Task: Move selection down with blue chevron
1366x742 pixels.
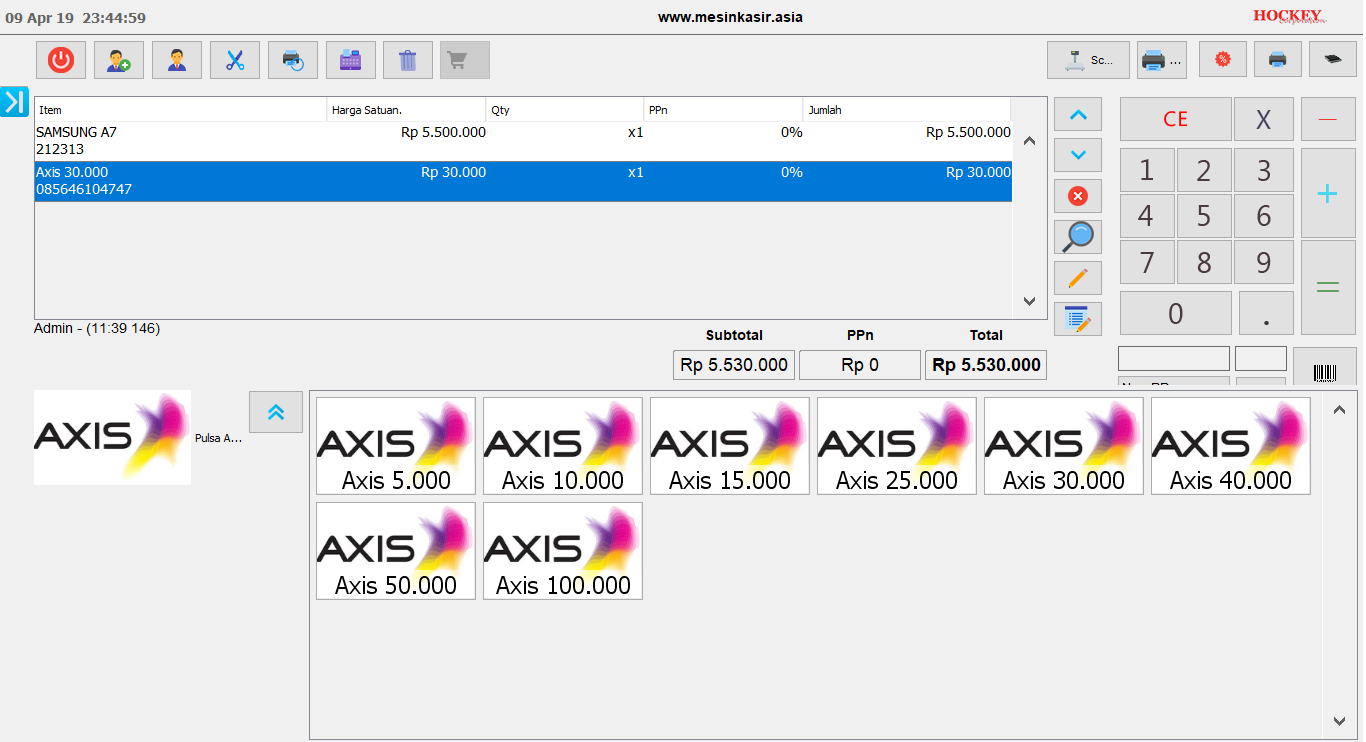Action: (x=1078, y=155)
